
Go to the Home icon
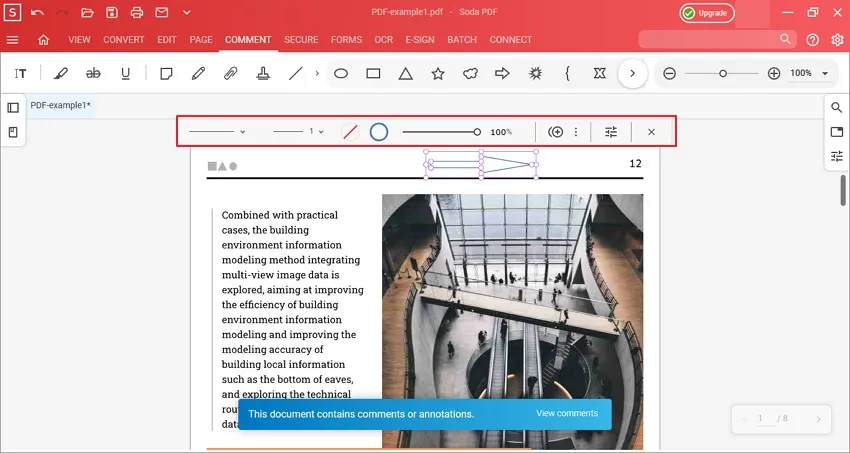tap(43, 40)
